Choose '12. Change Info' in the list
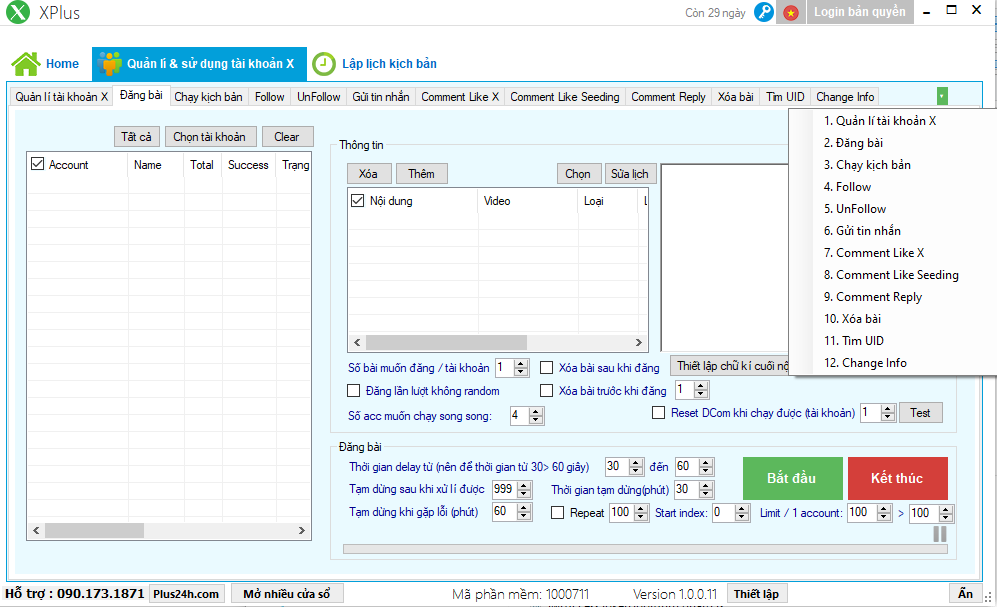 tap(865, 363)
